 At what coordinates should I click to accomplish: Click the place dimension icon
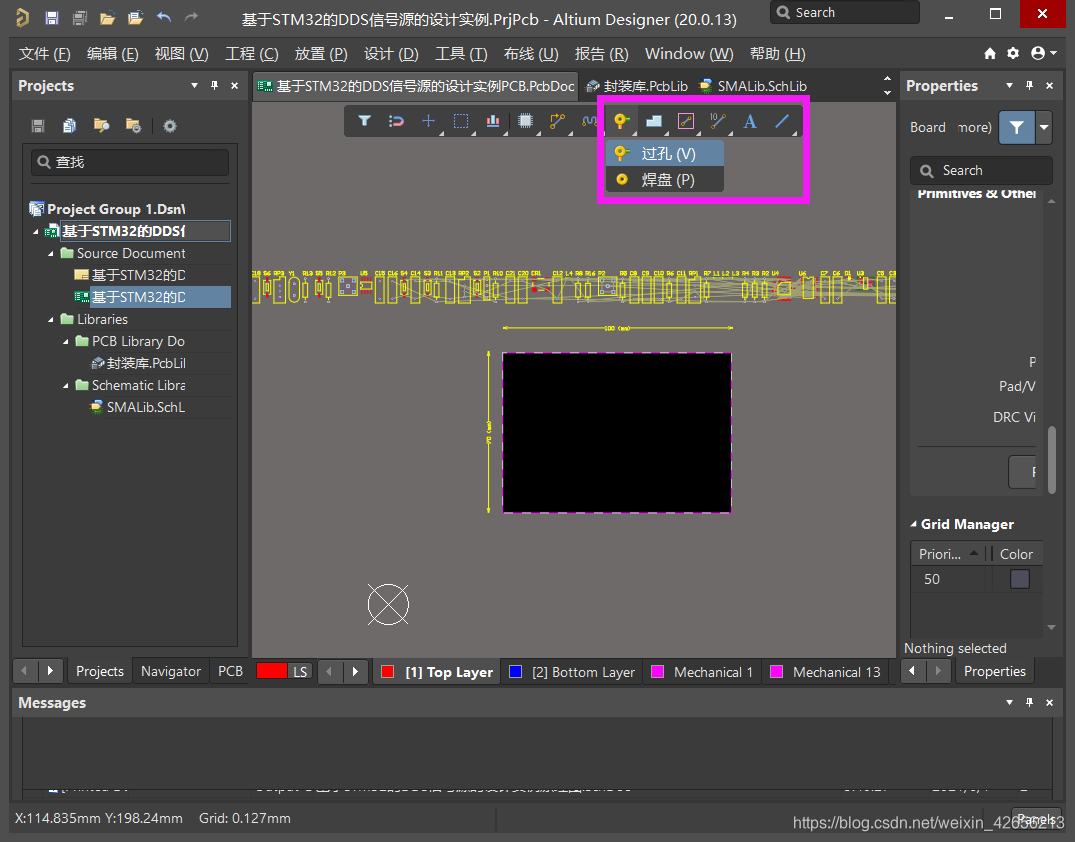point(718,121)
